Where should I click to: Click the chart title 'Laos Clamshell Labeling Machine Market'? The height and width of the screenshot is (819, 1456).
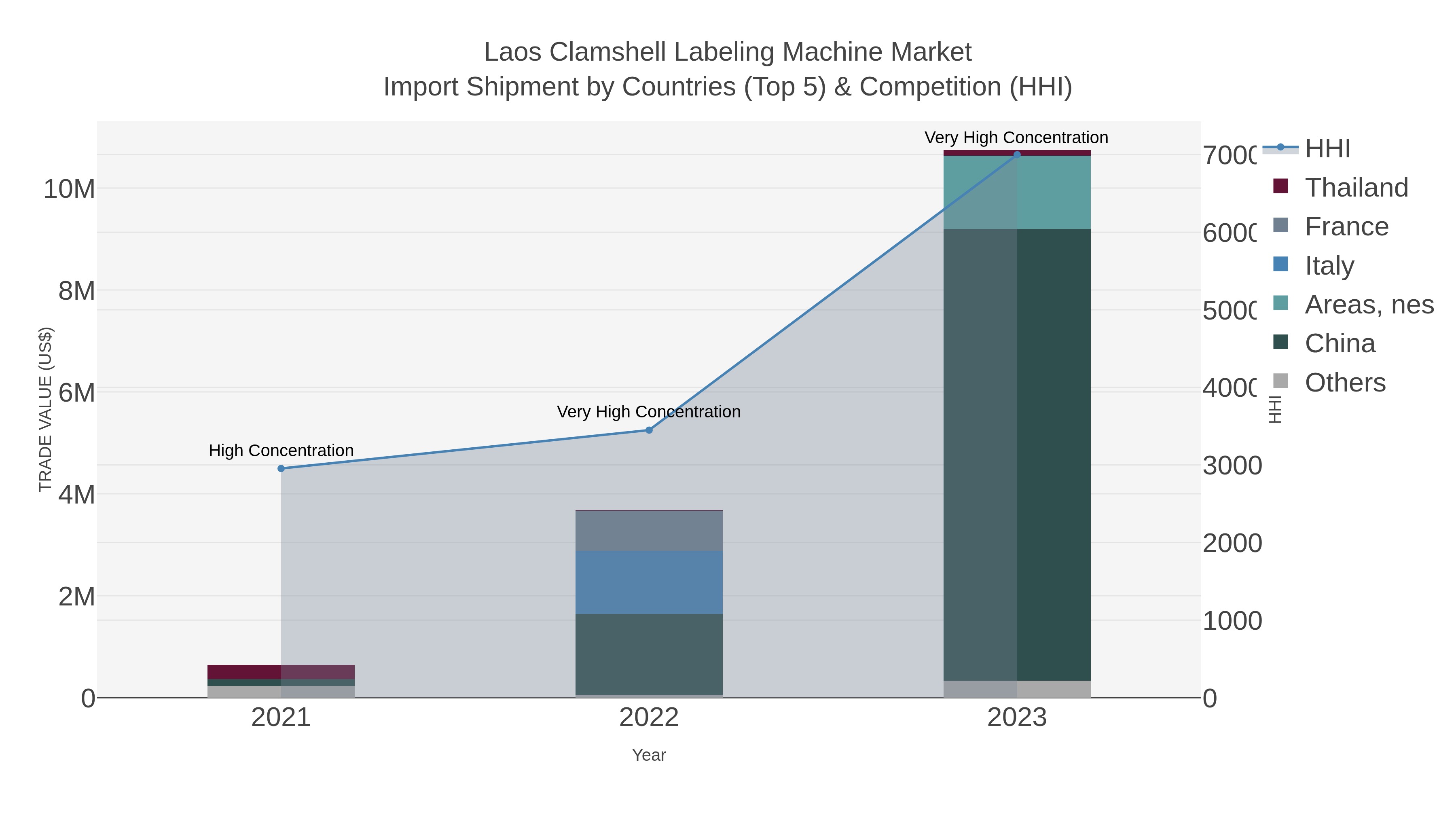728,52
